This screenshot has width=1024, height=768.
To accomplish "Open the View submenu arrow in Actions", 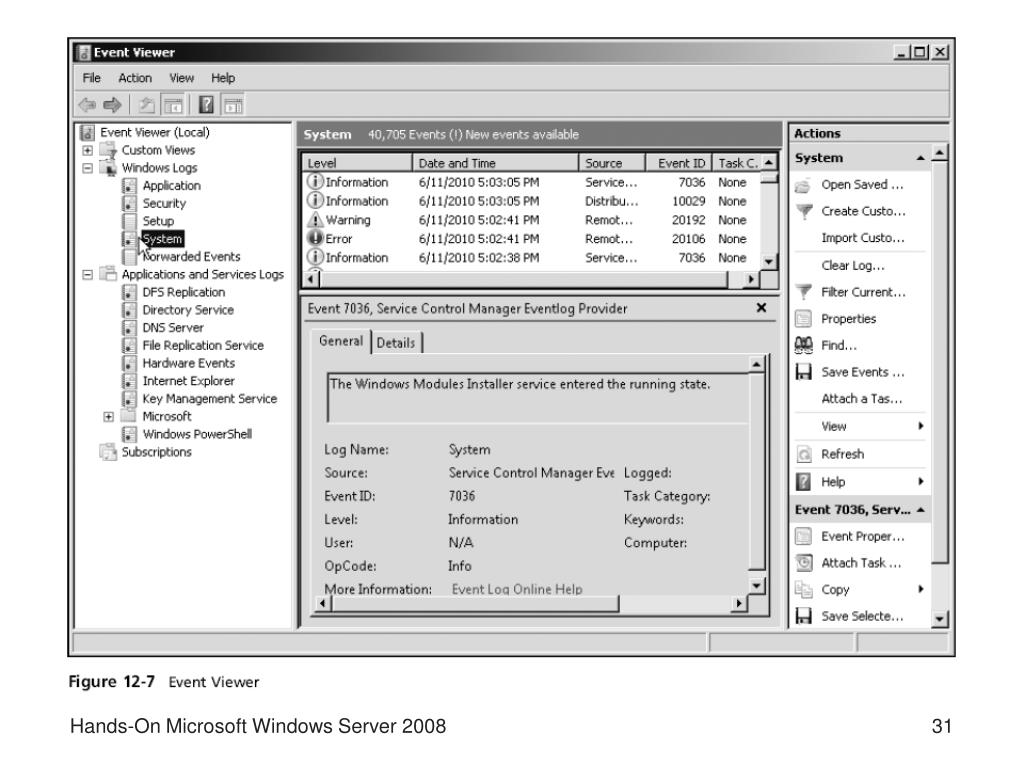I will [x=921, y=426].
